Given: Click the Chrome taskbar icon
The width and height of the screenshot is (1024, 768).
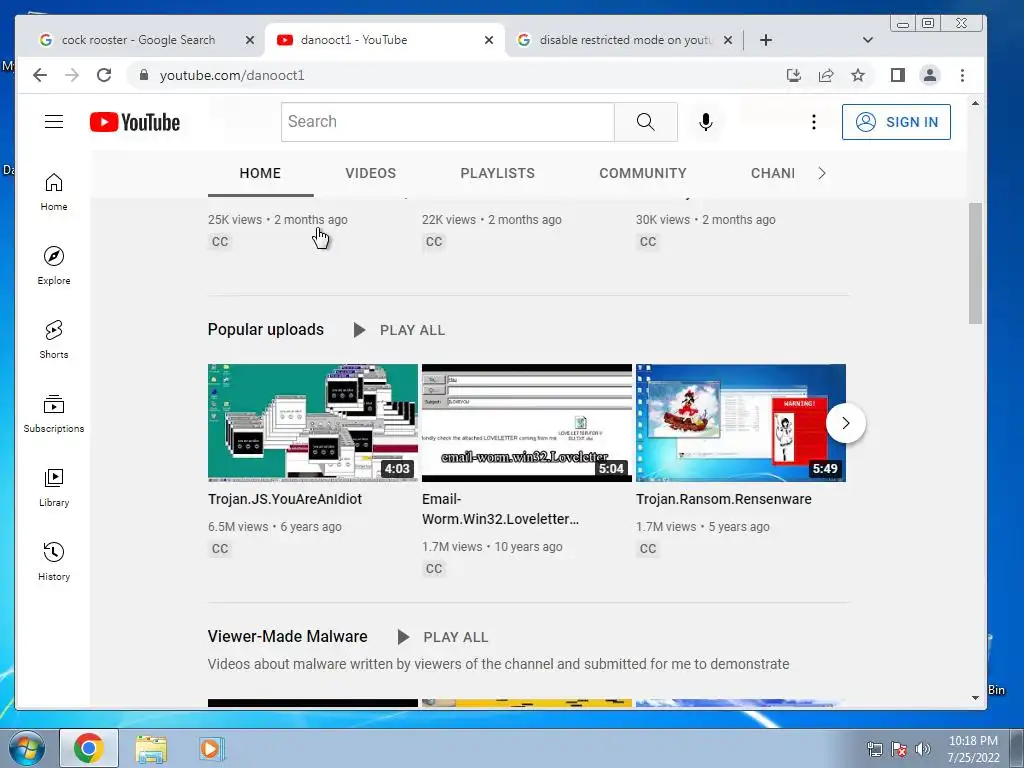Looking at the screenshot, I should [88, 748].
